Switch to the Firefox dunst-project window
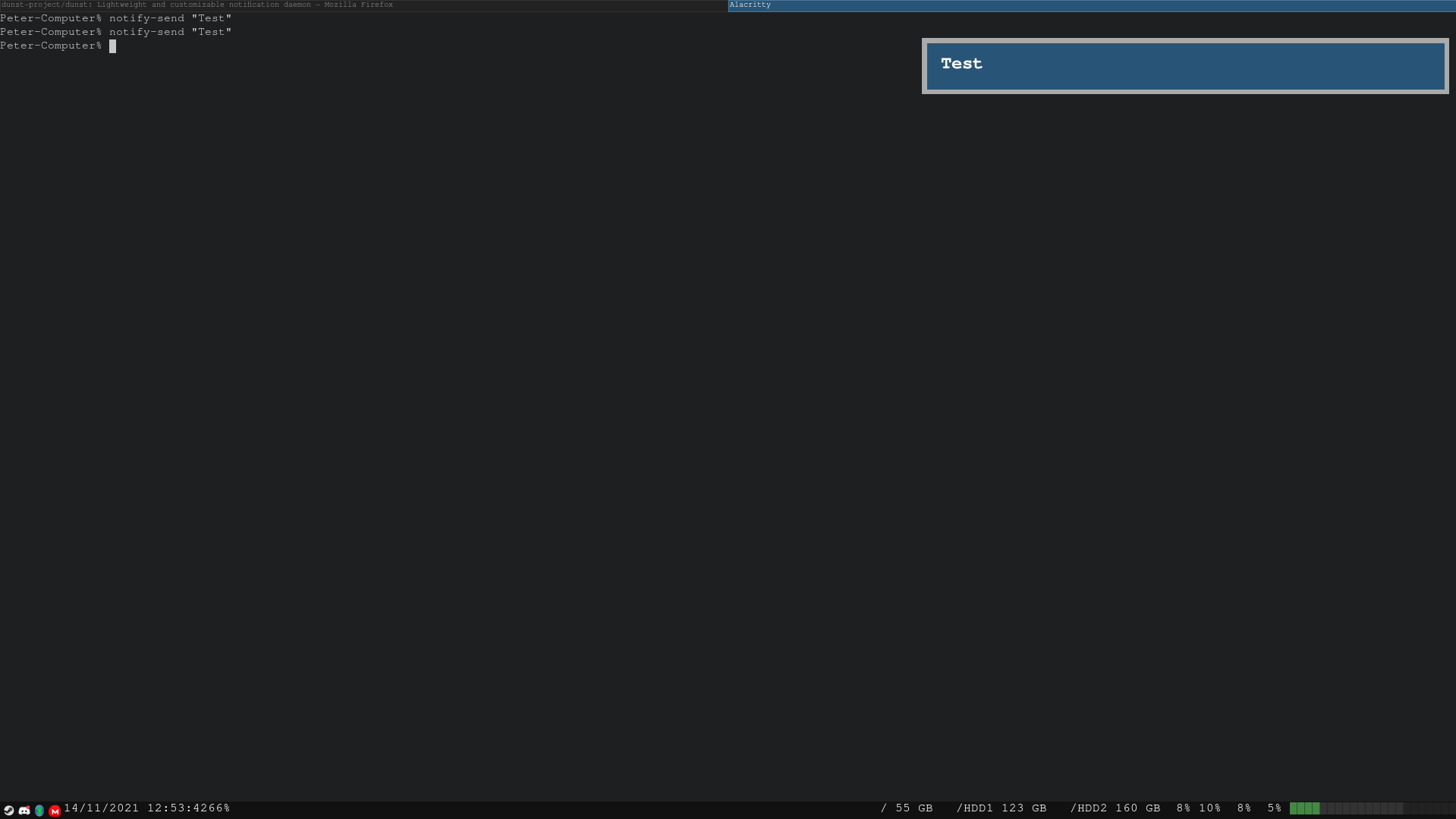The image size is (1456, 819). (x=197, y=5)
